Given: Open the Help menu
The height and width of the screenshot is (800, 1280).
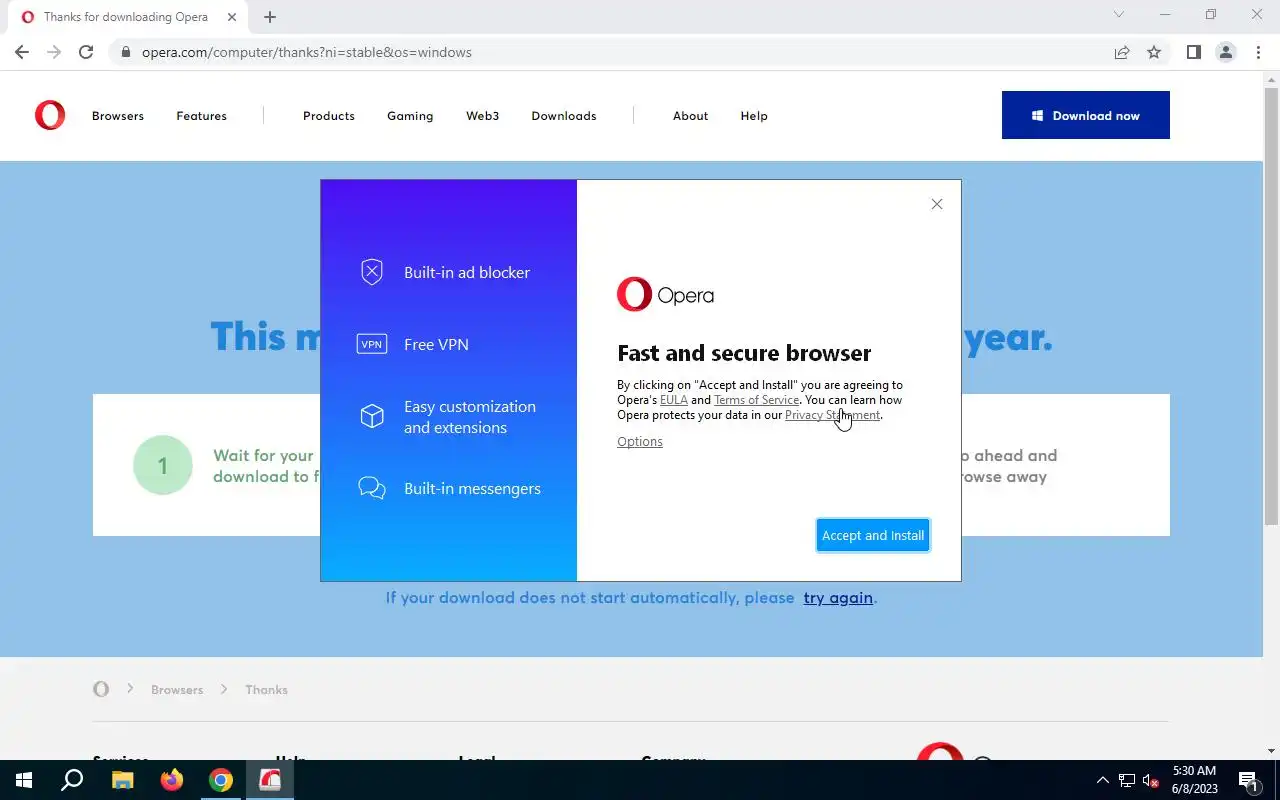Looking at the screenshot, I should pyautogui.click(x=754, y=116).
